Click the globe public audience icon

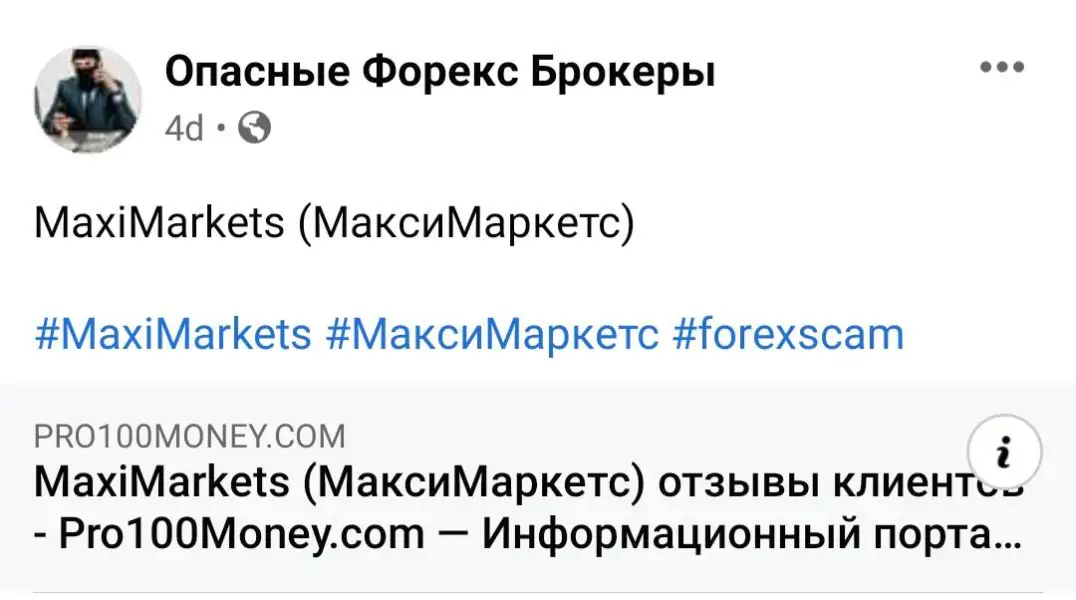pos(256,127)
